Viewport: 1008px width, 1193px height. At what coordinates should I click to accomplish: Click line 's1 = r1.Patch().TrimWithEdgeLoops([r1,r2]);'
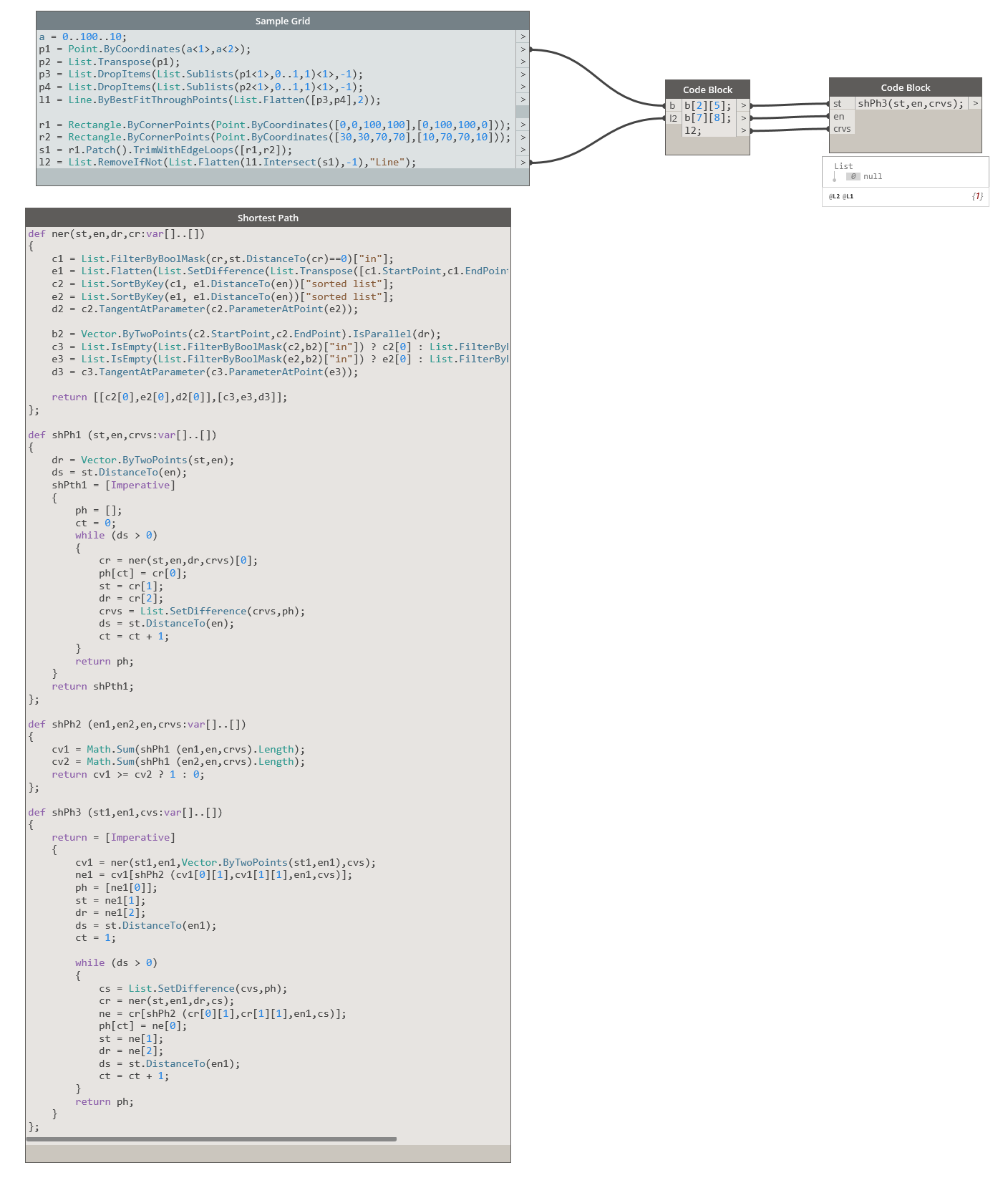[x=166, y=150]
